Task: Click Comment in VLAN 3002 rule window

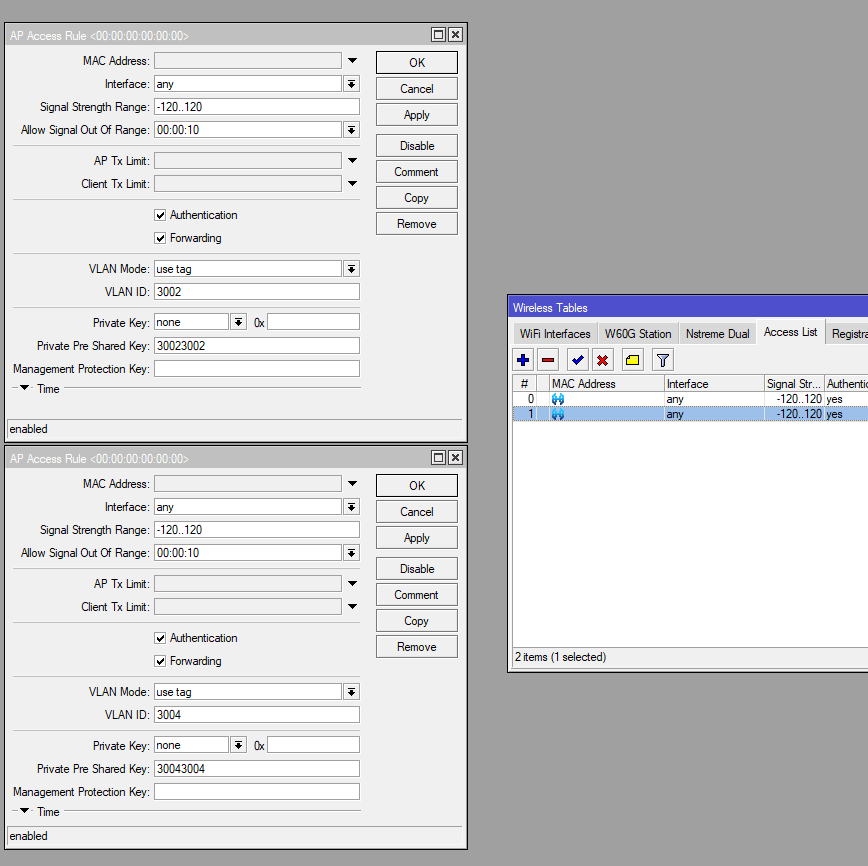Action: 417,172
